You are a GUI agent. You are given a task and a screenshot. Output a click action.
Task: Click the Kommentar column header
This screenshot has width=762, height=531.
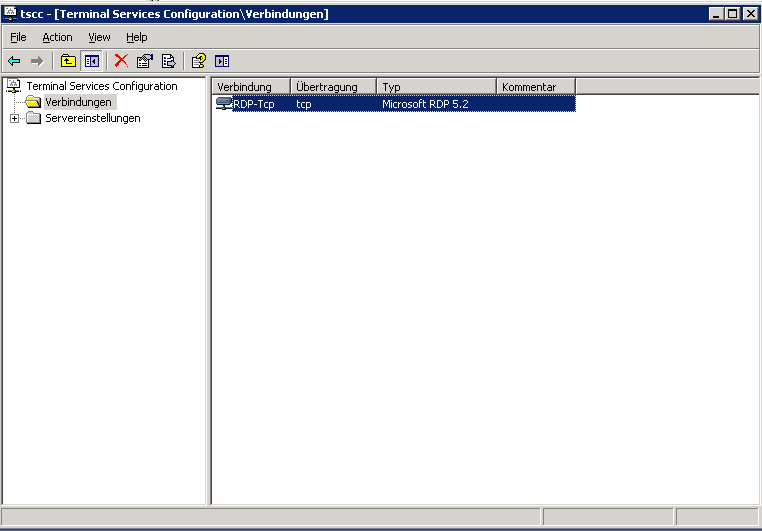535,87
